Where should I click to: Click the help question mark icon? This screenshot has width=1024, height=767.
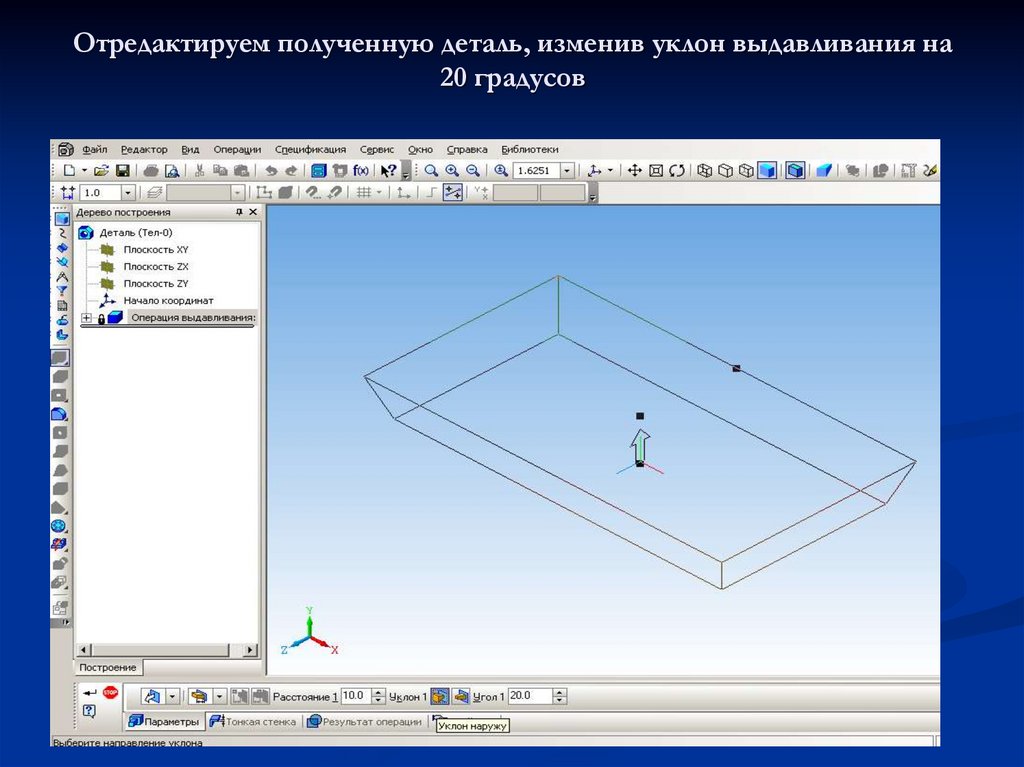[89, 711]
